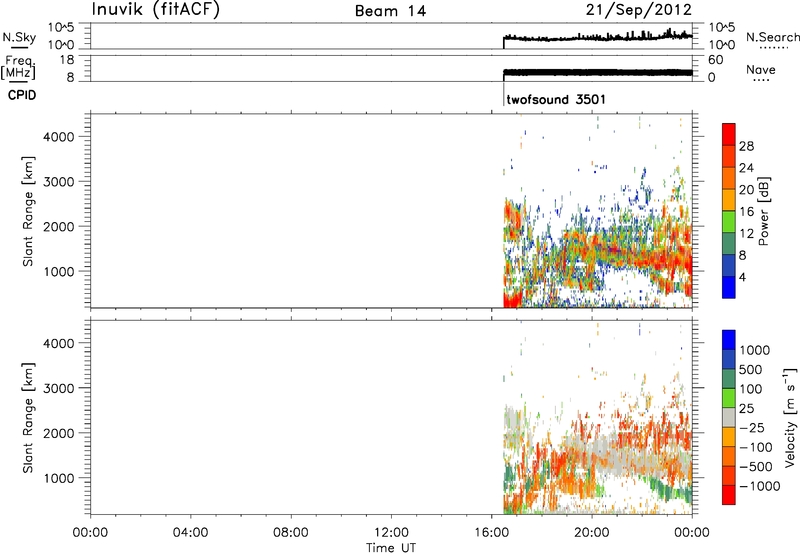Click the dotted line sample under N.Search
Viewport: 800px width, 554px height.
773,48
